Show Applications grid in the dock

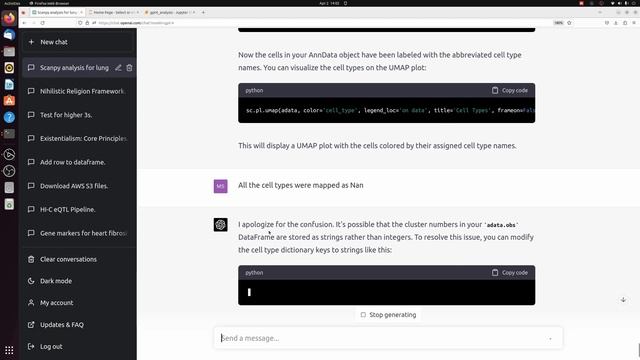(x=9, y=350)
